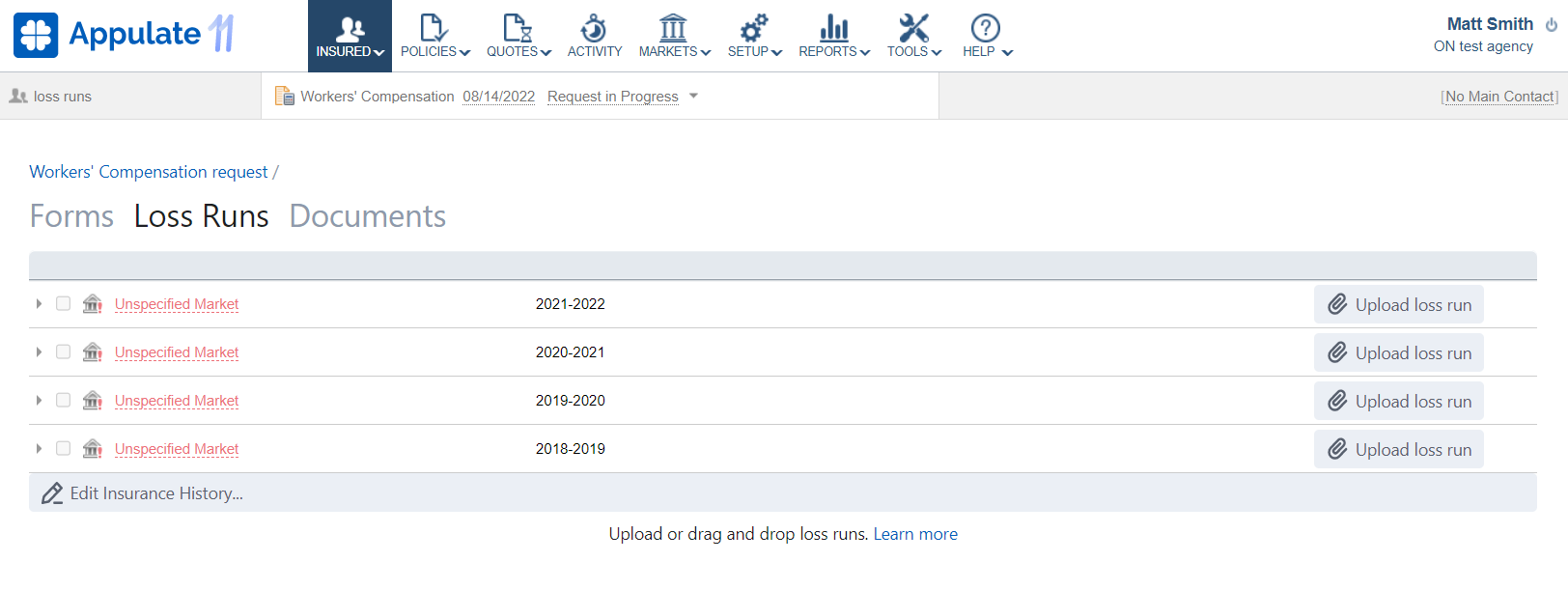Click the Learn more link

click(x=915, y=534)
